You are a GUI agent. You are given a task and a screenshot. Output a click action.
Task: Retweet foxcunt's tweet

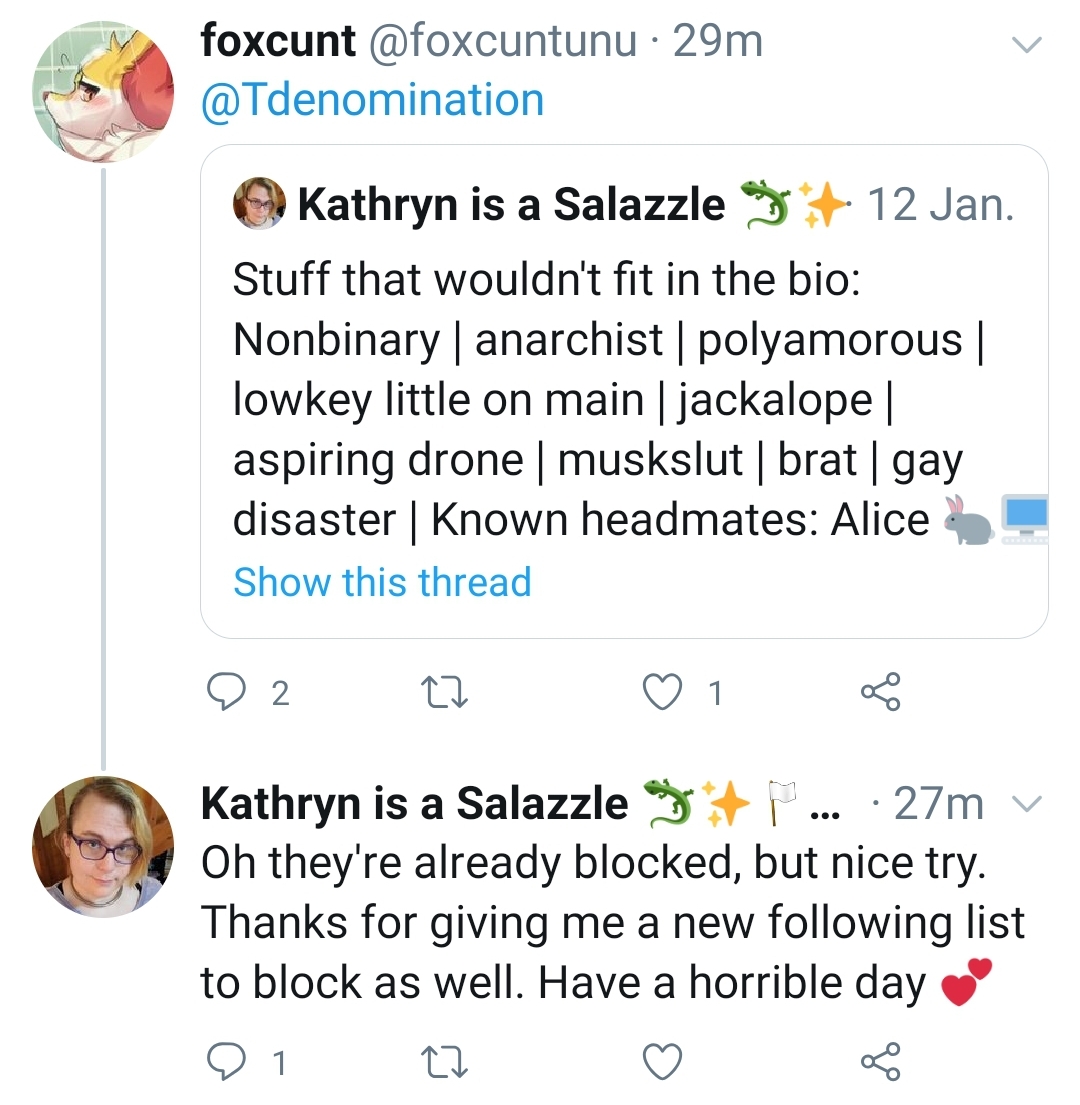[444, 692]
